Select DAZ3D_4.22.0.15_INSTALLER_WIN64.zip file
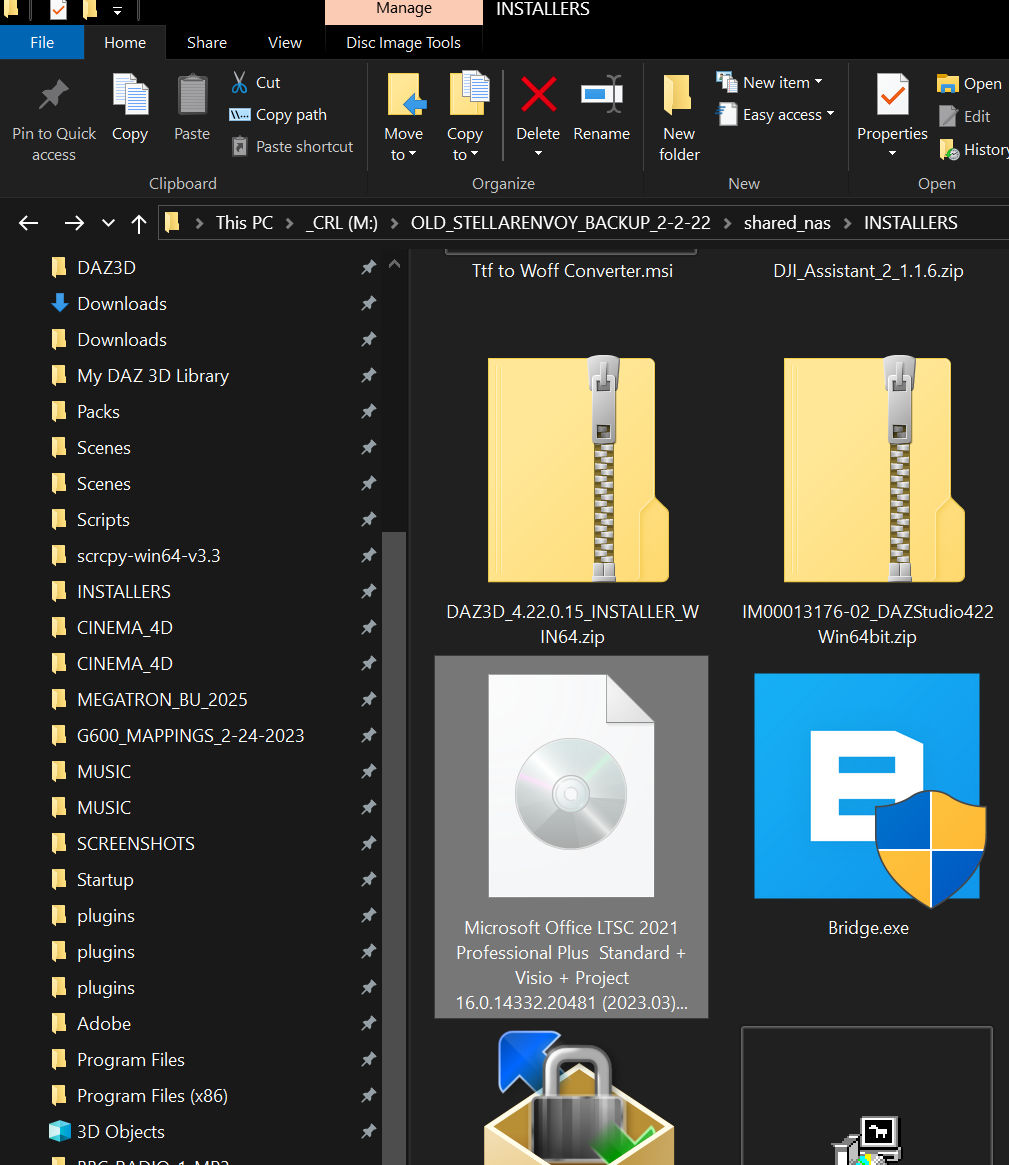Viewport: 1009px width, 1165px height. tap(572, 501)
